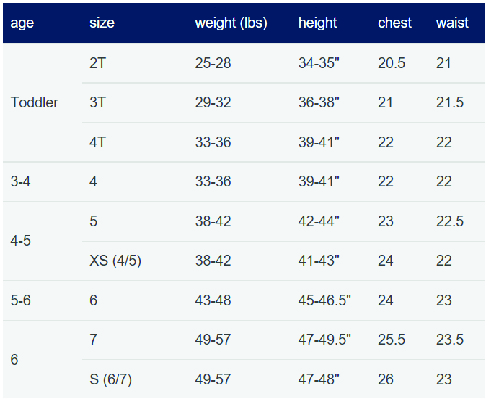
Task: Click the 23.5 waist value
Action: (450, 340)
